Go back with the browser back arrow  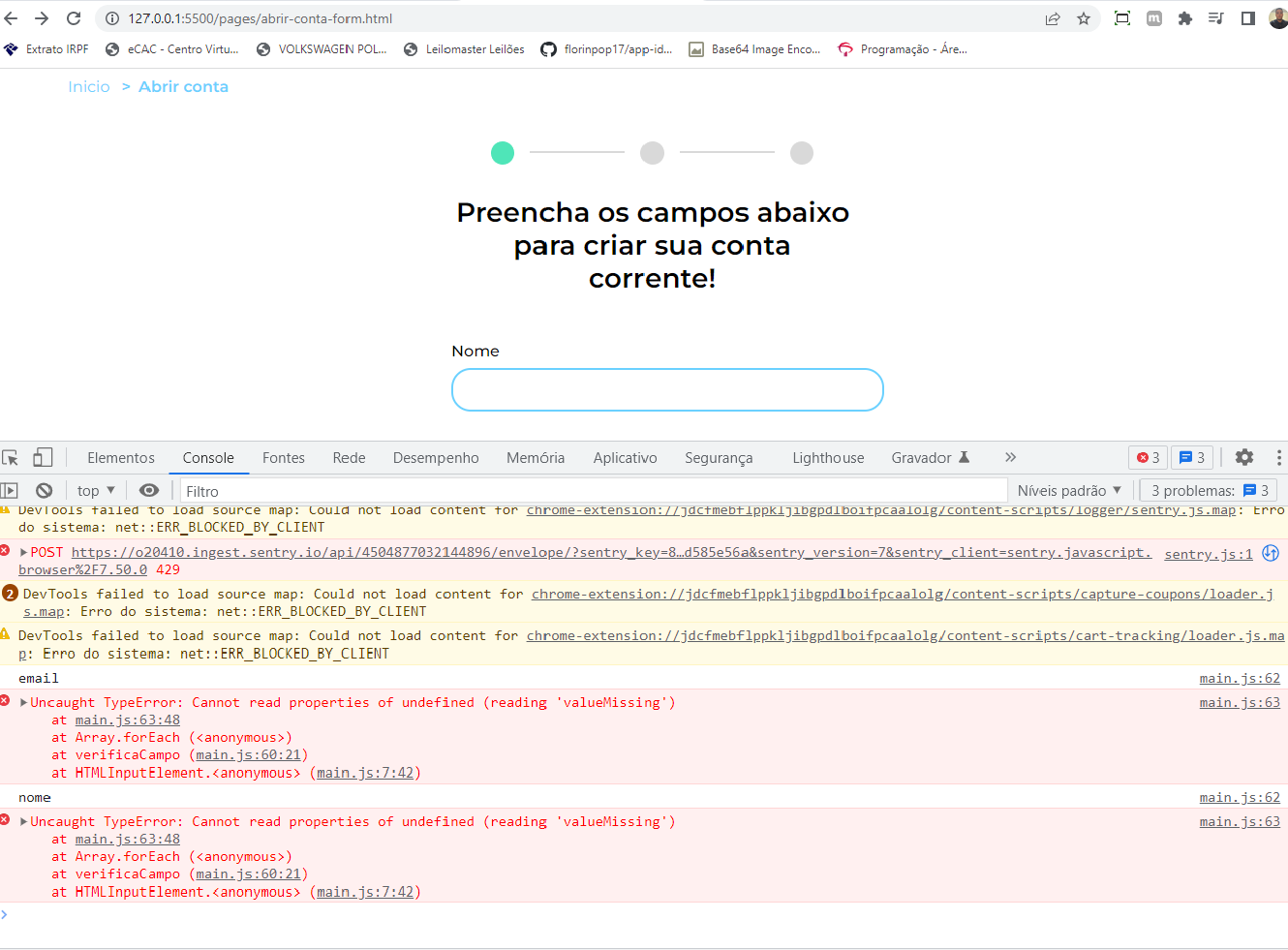click(x=12, y=18)
